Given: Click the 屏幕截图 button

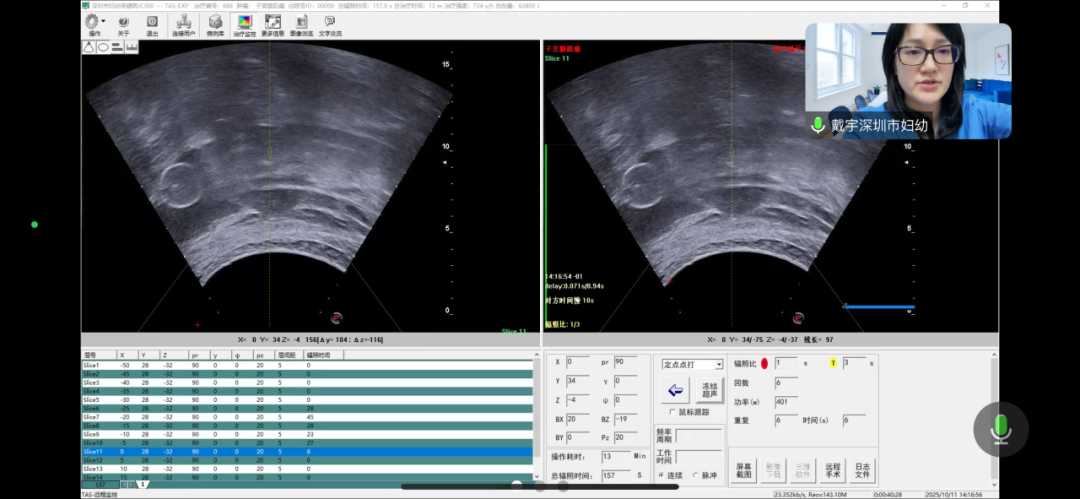Looking at the screenshot, I should [744, 471].
